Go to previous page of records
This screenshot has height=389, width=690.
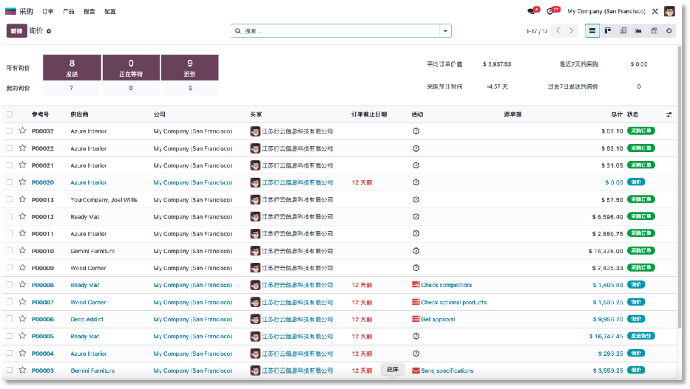click(558, 31)
